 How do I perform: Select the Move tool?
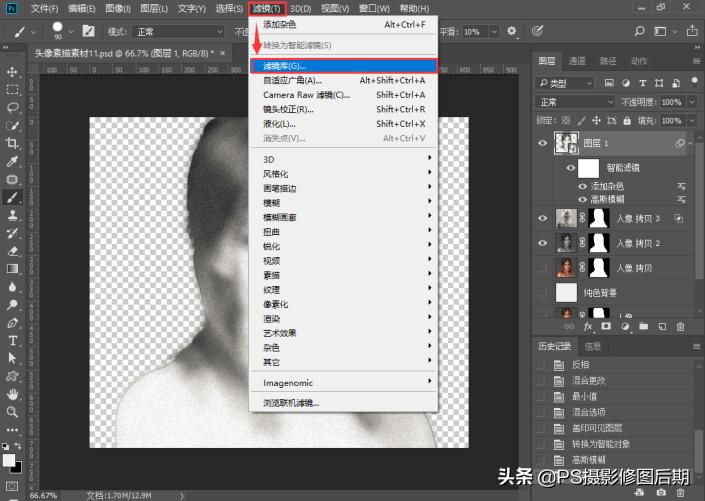(x=12, y=72)
